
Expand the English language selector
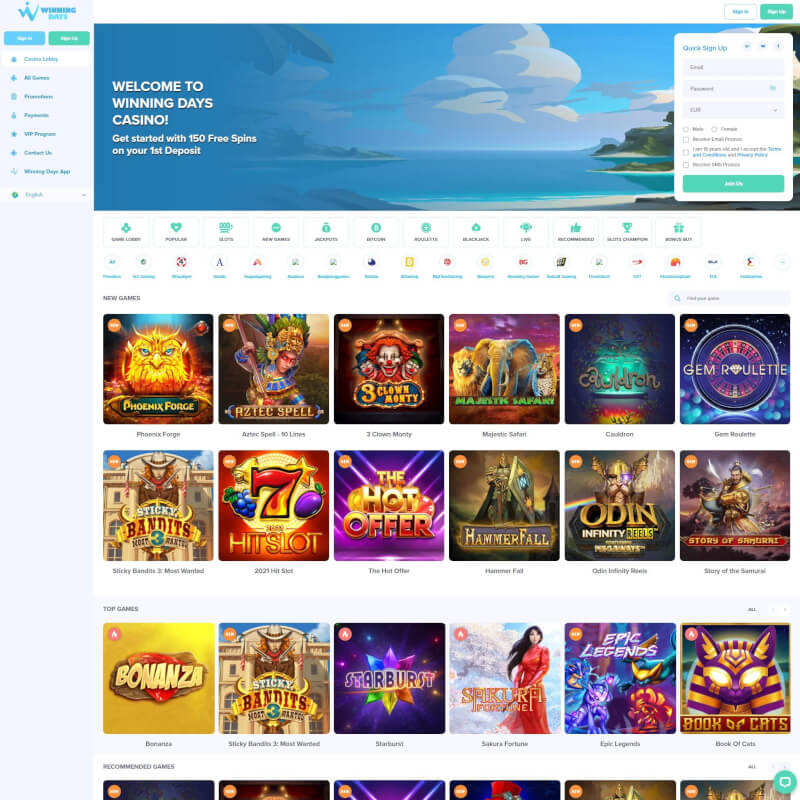(x=48, y=195)
